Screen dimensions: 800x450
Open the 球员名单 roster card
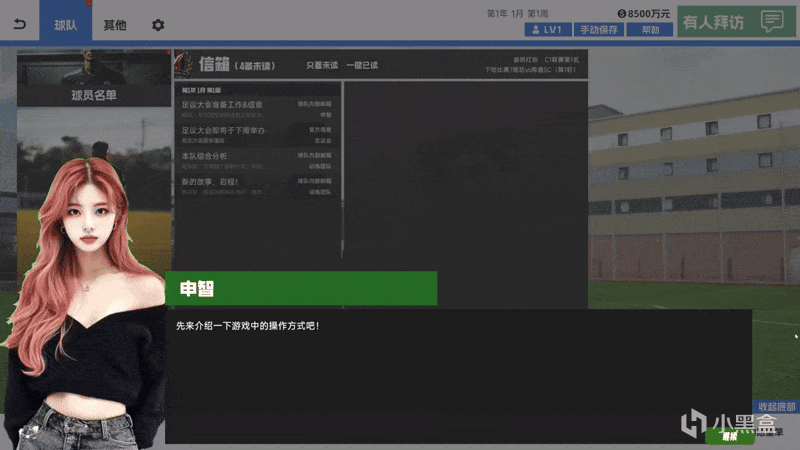pyautogui.click(x=94, y=78)
